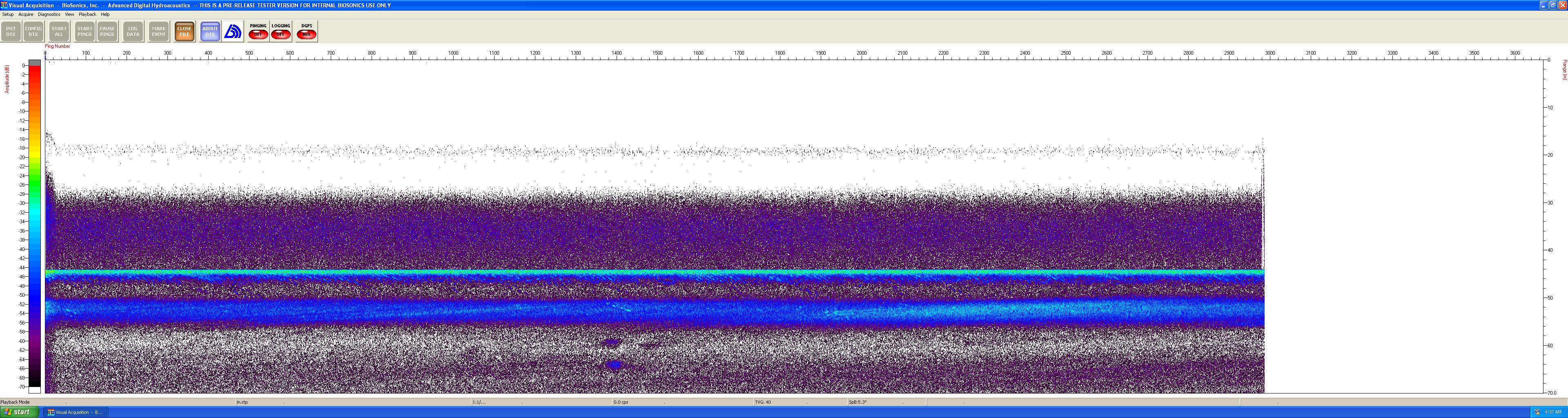Click the '1:1/...' status bar entry

(x=479, y=402)
